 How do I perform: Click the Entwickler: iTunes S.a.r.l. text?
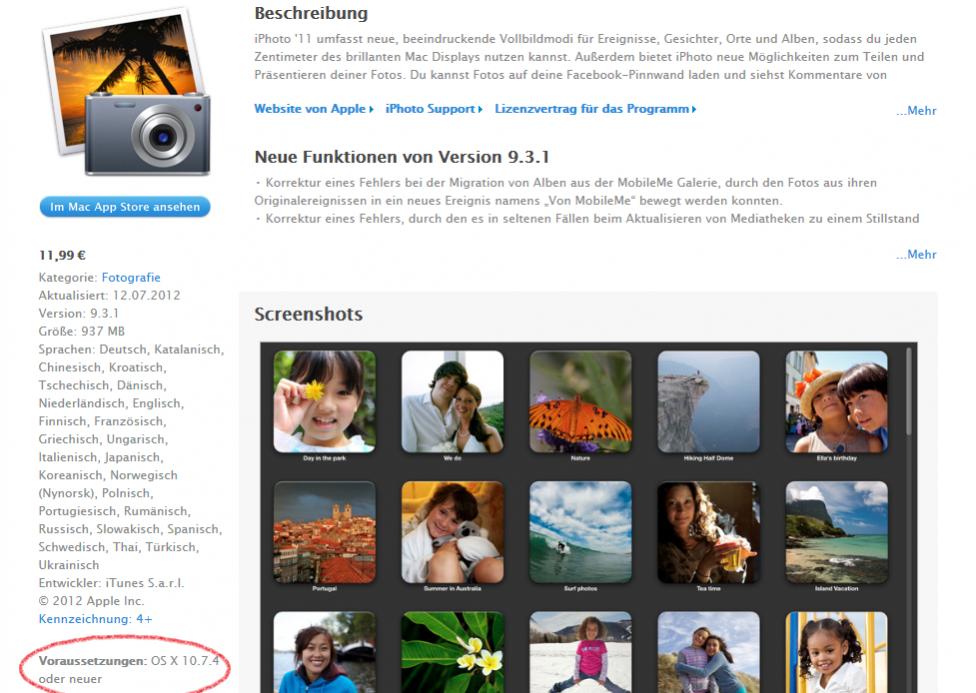[111, 583]
